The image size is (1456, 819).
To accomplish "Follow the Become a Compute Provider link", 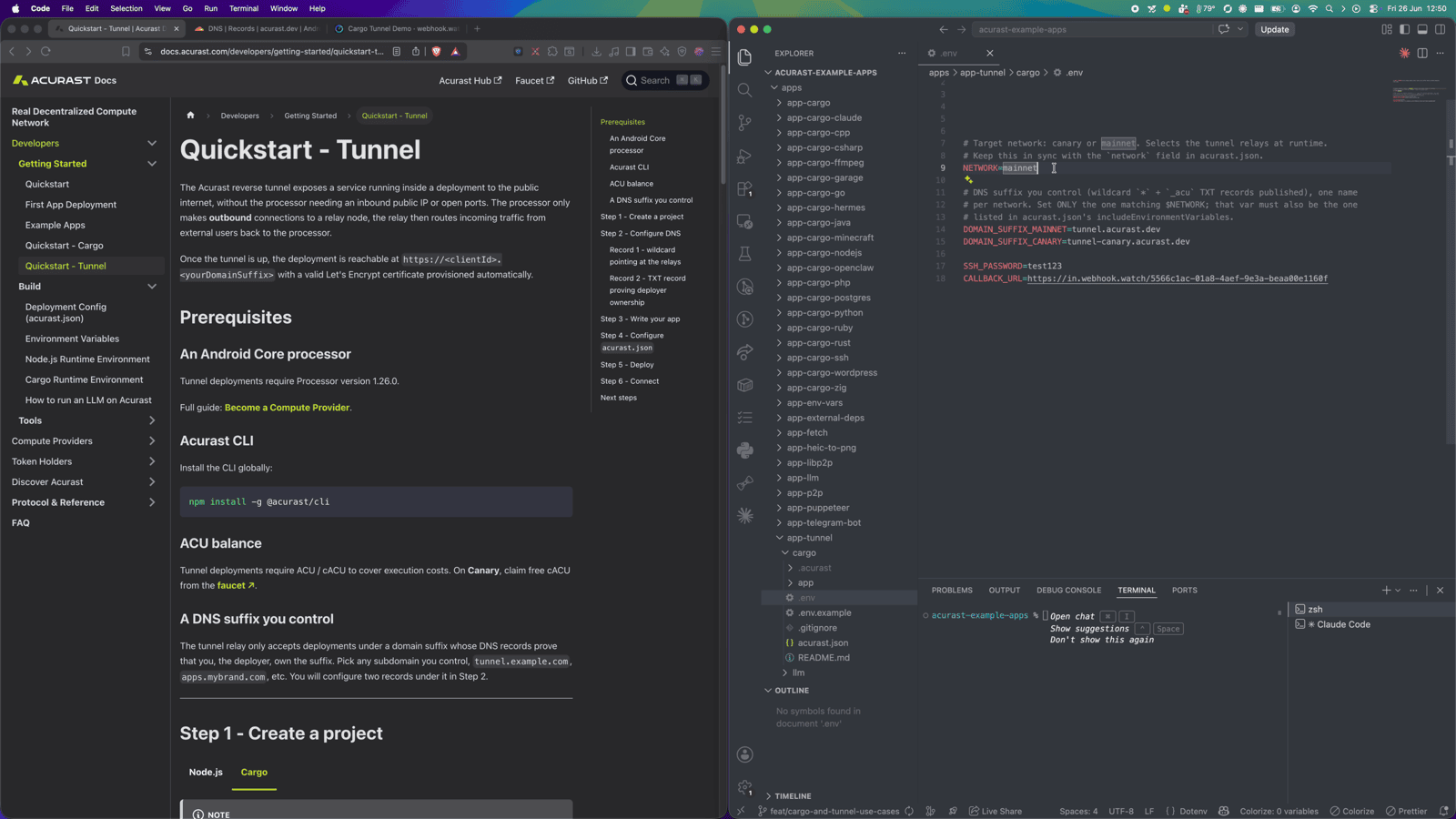I will [287, 408].
